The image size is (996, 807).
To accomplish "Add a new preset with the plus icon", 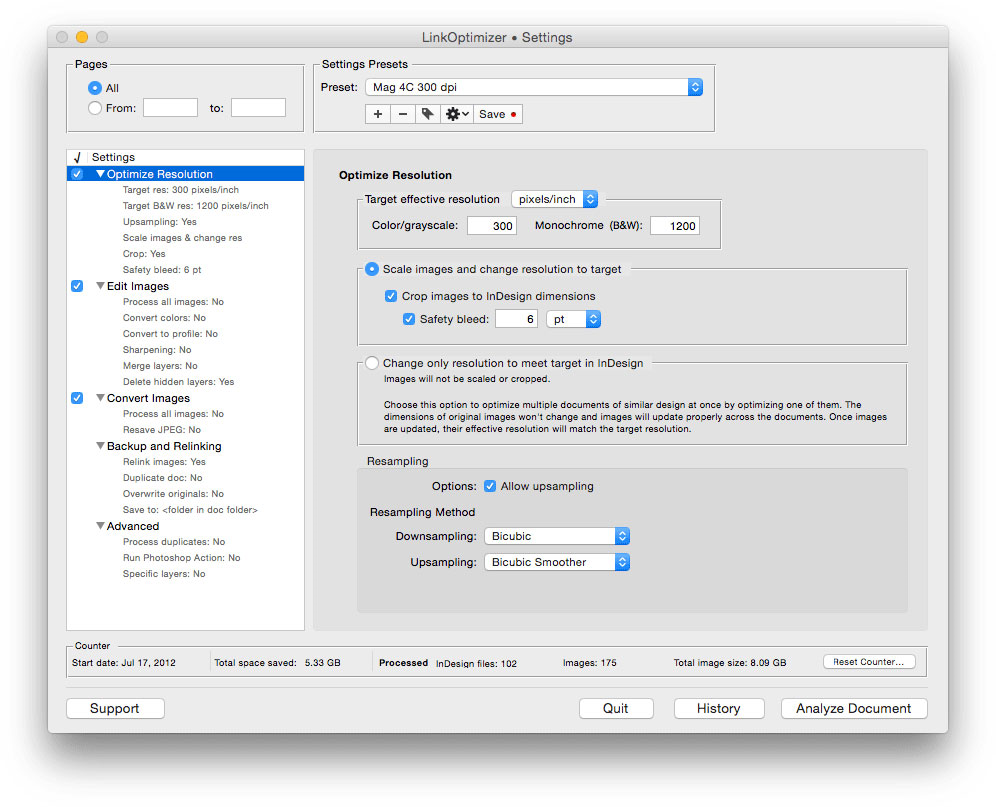I will (378, 114).
